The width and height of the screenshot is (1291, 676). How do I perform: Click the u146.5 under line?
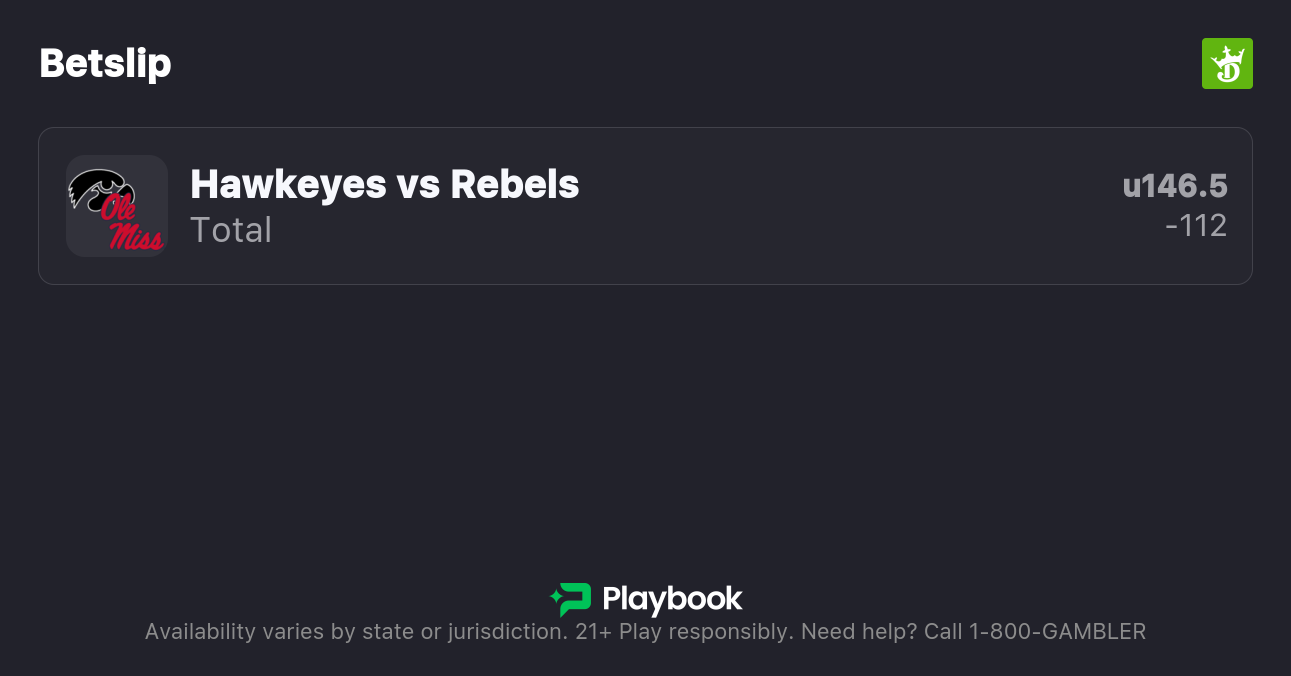(1175, 186)
